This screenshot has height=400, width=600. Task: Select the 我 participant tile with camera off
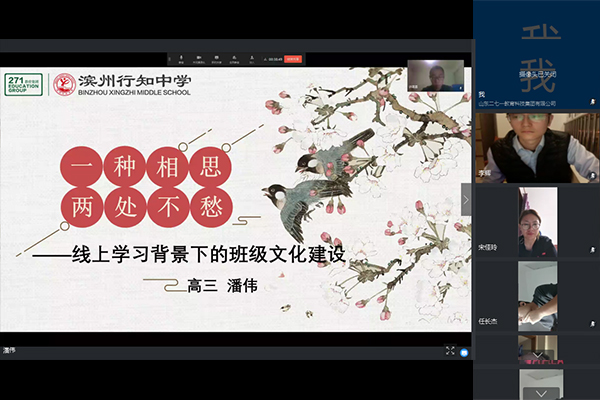[537, 55]
